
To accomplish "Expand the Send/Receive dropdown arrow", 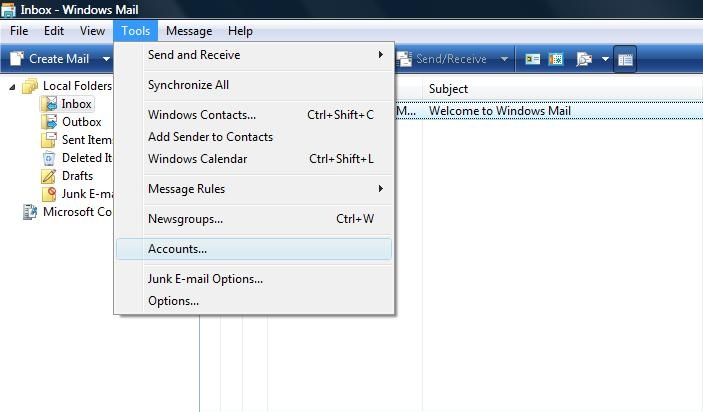I will (x=504, y=59).
